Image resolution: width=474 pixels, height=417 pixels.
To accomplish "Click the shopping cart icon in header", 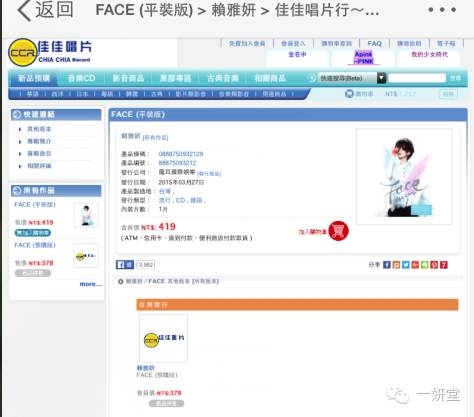I will [349, 94].
